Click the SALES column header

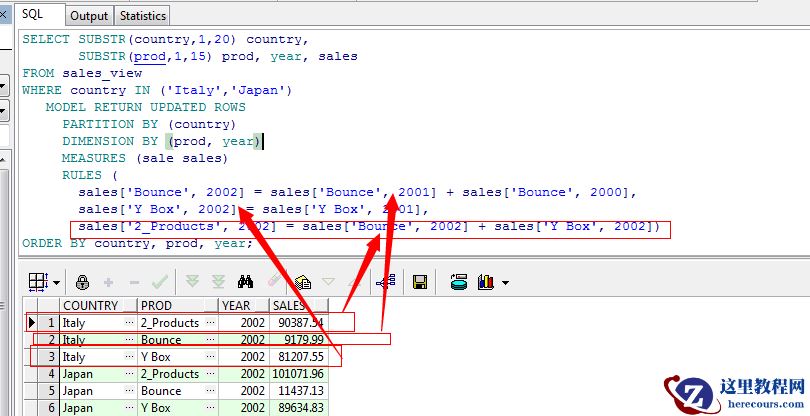(290, 305)
